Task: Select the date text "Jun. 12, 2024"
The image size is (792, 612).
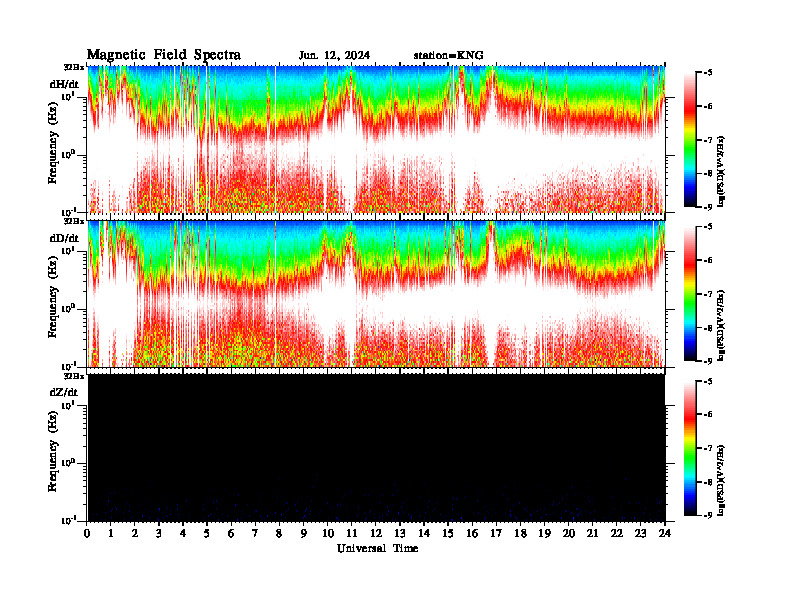Action: tap(334, 56)
